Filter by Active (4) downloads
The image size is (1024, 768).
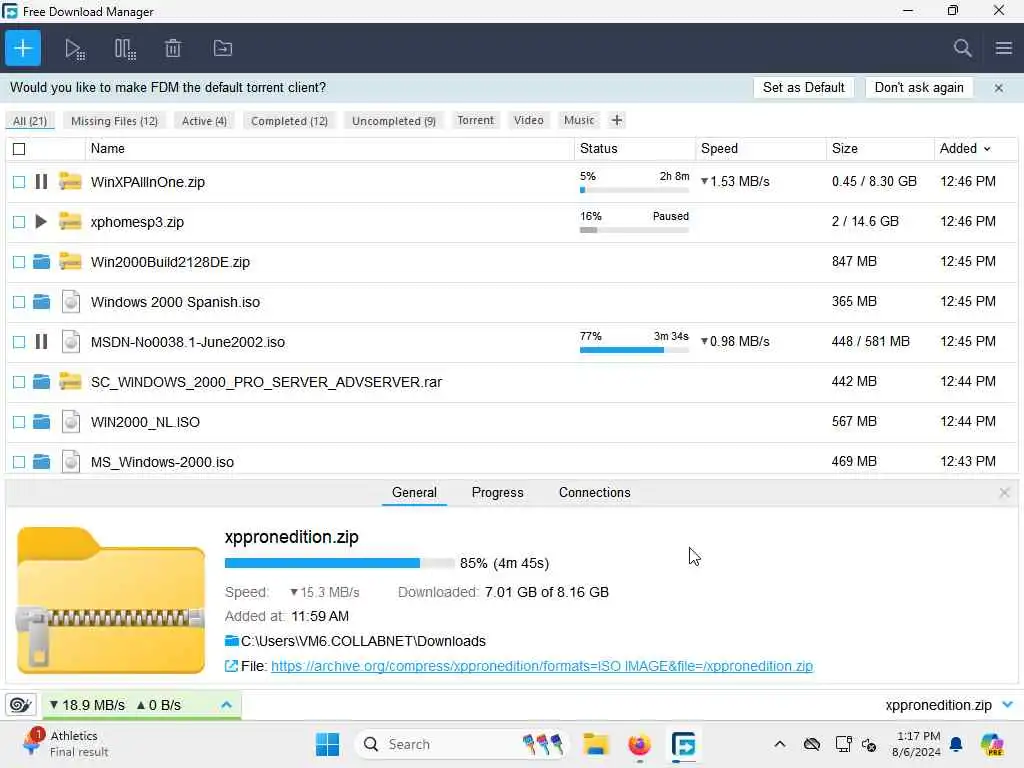204,121
